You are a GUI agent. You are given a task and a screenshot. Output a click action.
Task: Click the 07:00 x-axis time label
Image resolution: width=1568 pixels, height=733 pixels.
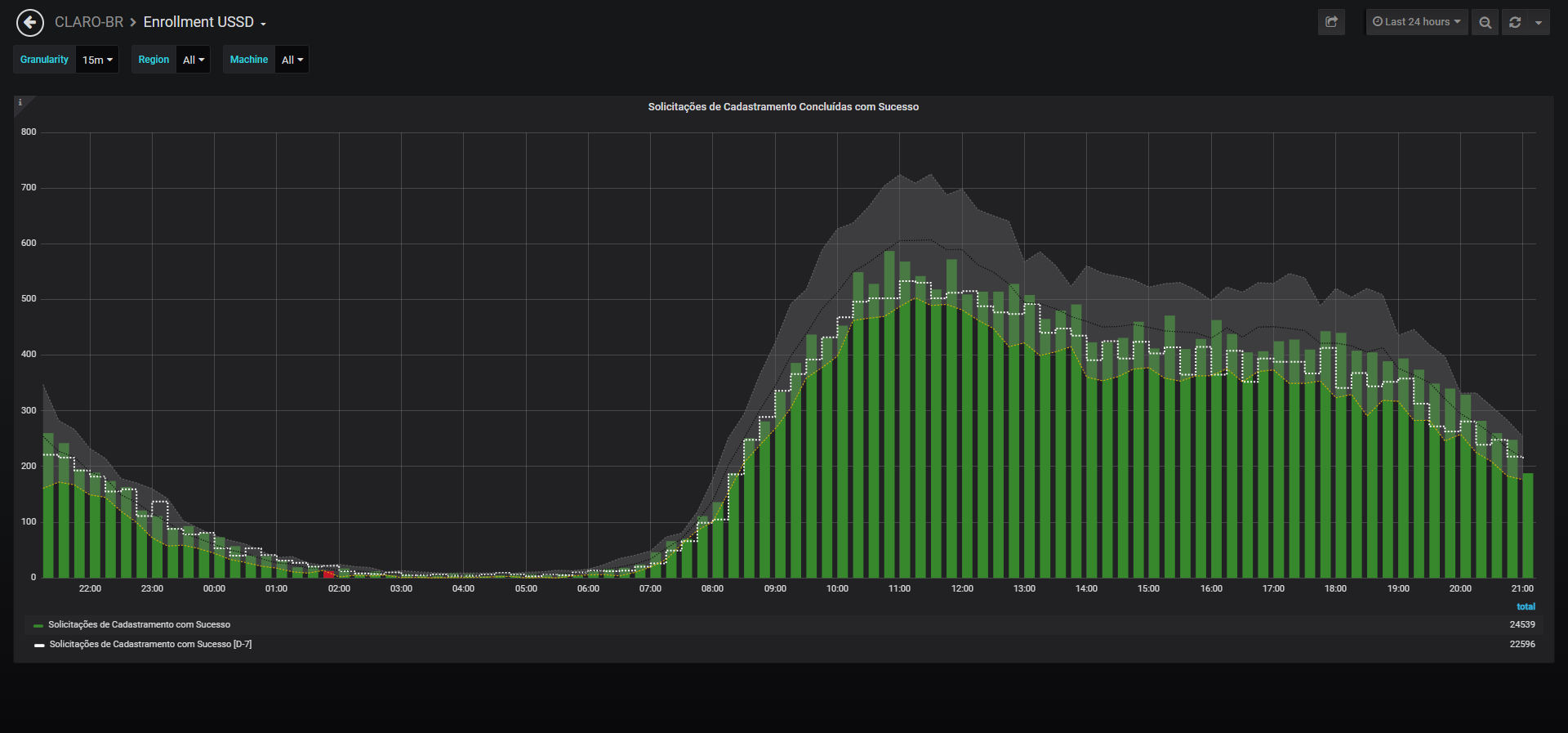[650, 589]
